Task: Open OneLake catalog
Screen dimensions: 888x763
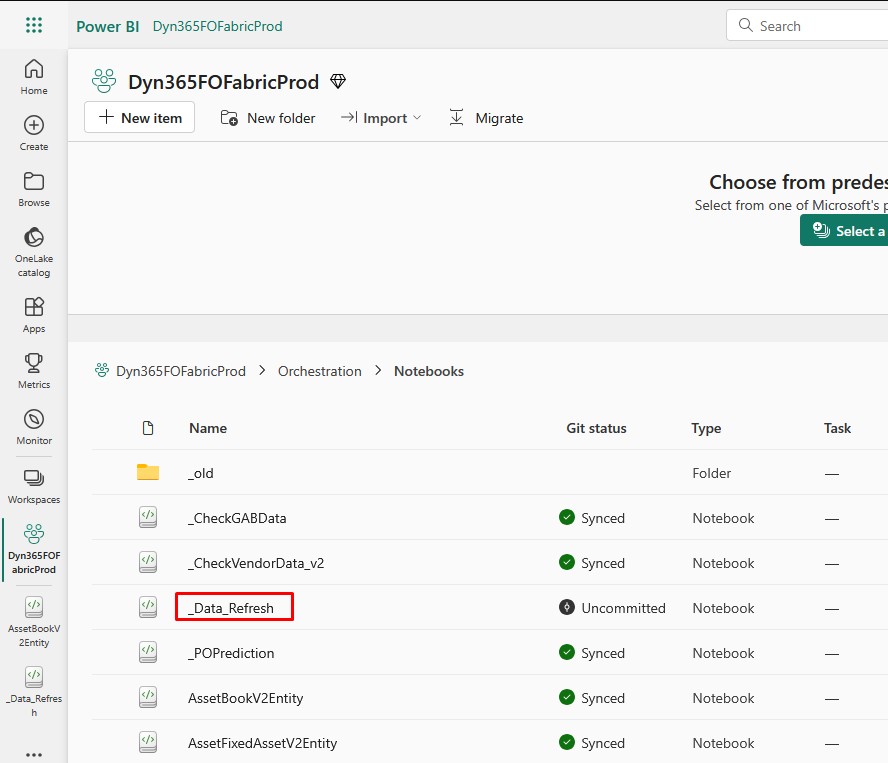Action: (34, 253)
